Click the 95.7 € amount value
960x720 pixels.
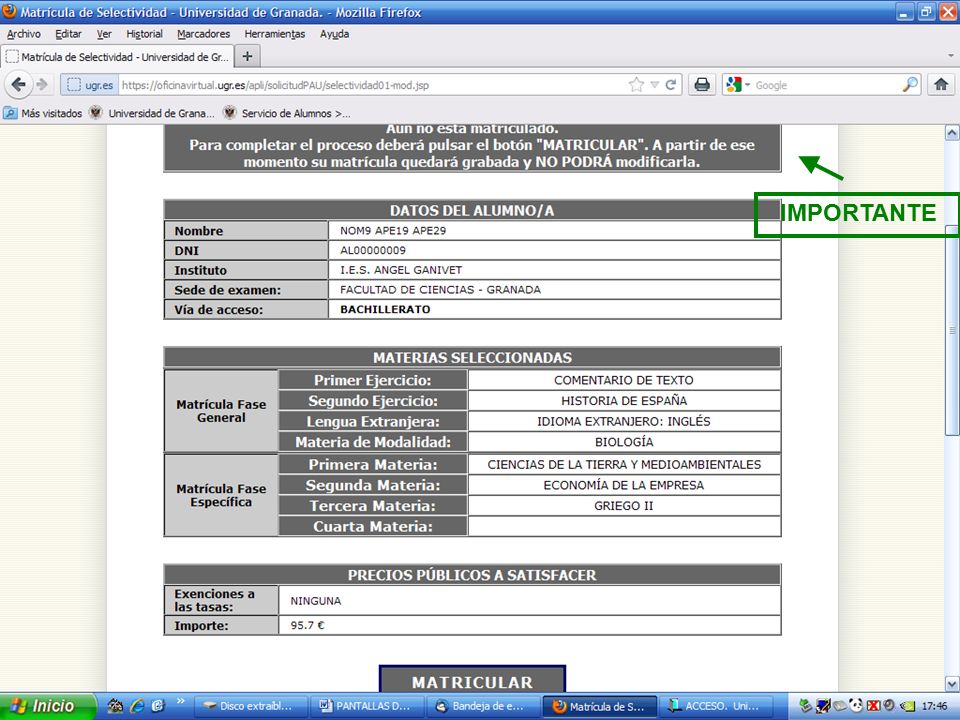307,626
